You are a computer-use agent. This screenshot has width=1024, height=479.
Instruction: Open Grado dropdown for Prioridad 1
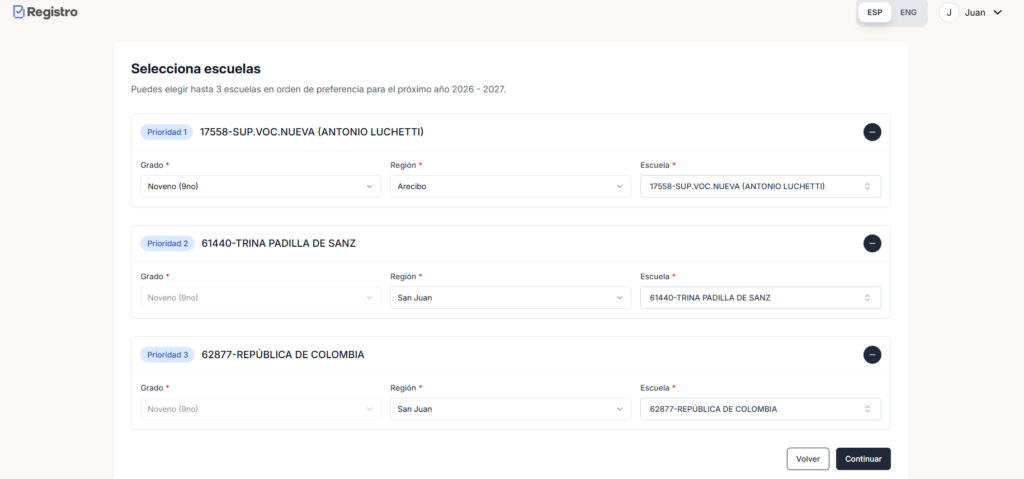click(x=260, y=186)
